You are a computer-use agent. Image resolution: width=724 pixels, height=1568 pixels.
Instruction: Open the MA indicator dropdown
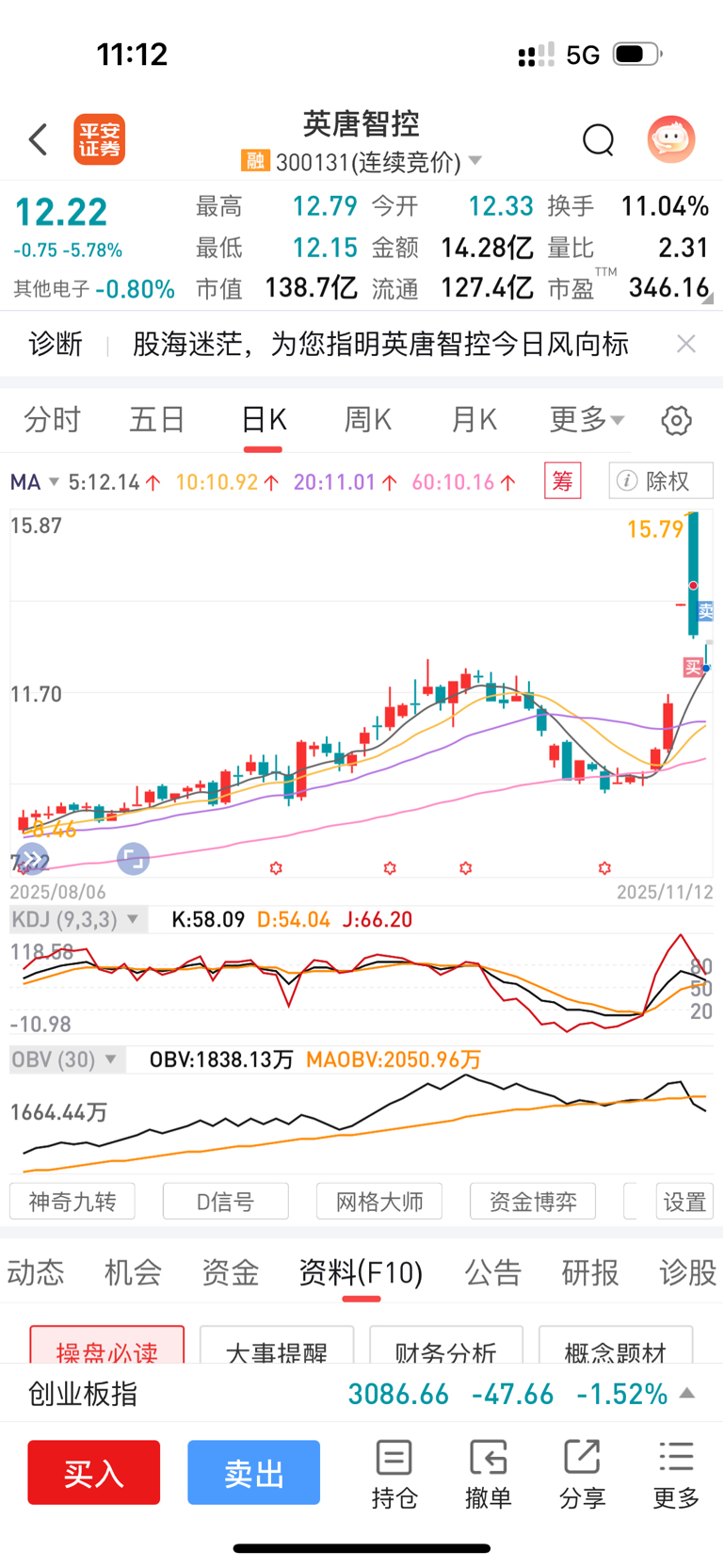click(35, 482)
